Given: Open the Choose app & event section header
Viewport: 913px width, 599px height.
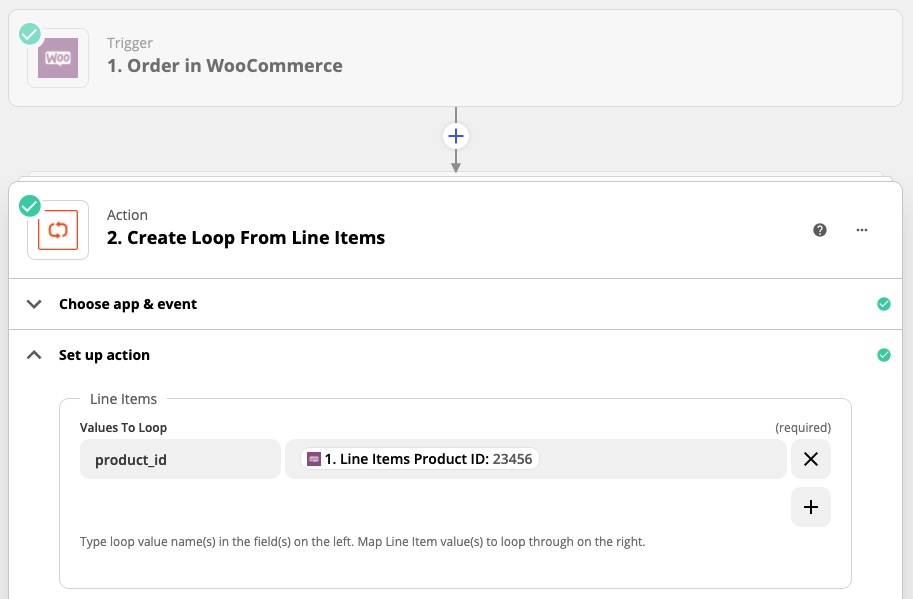Looking at the screenshot, I should (128, 304).
